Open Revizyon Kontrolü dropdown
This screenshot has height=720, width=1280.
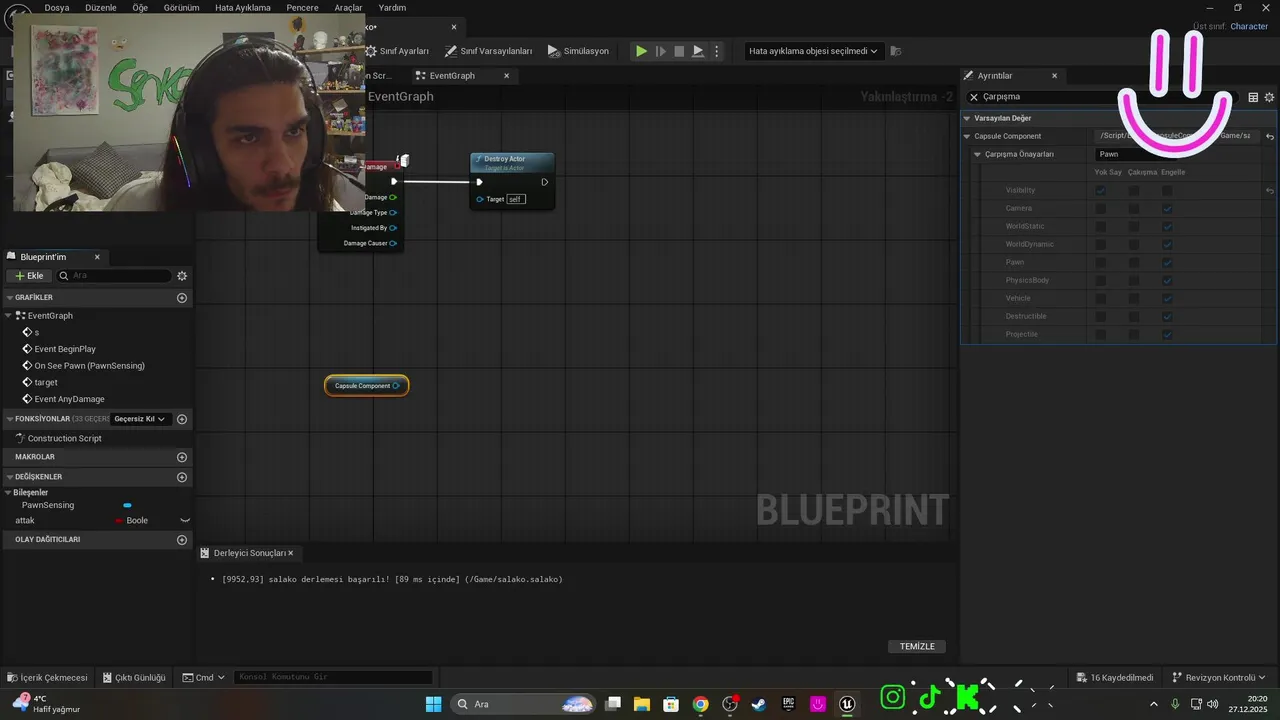coord(1219,678)
